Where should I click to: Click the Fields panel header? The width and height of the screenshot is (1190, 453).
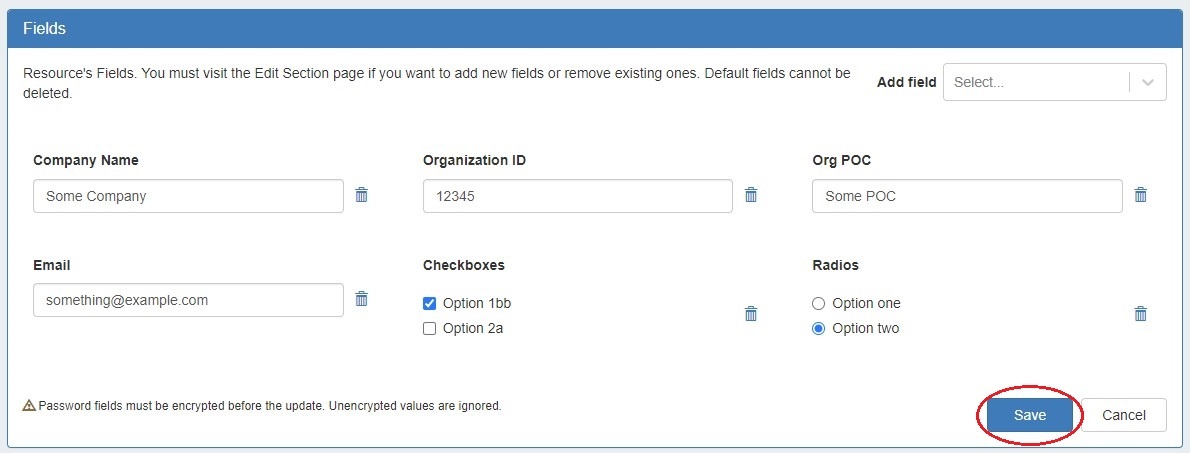tap(594, 29)
